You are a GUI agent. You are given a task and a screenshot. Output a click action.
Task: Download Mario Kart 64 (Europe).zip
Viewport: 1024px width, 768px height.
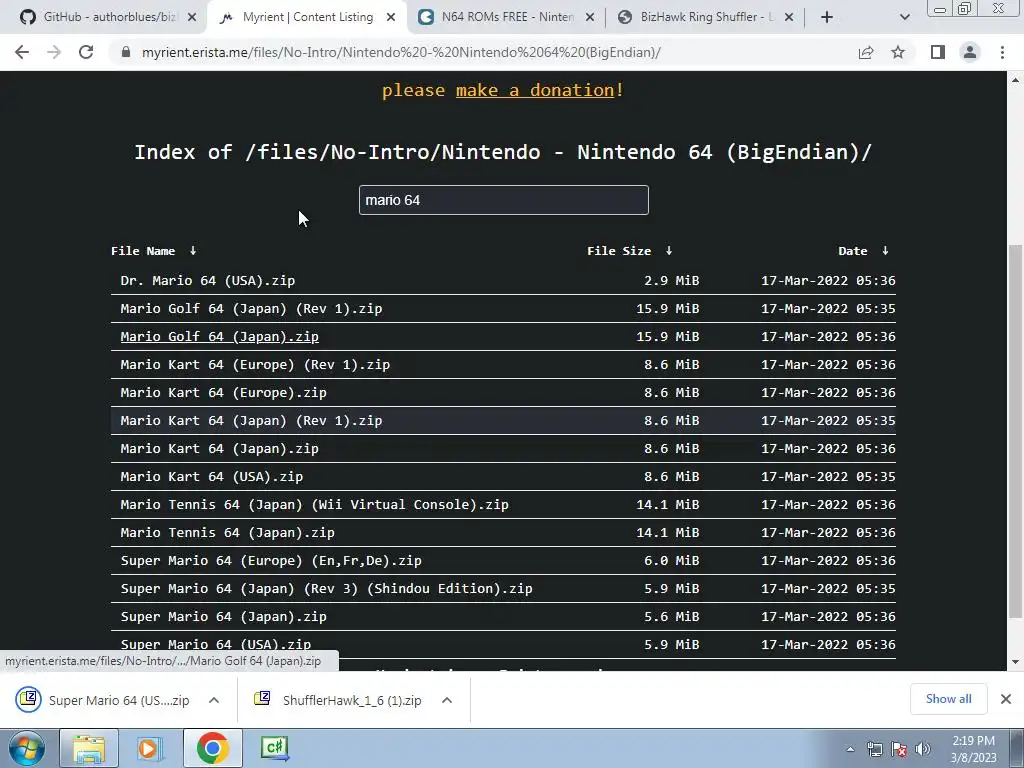[223, 393]
